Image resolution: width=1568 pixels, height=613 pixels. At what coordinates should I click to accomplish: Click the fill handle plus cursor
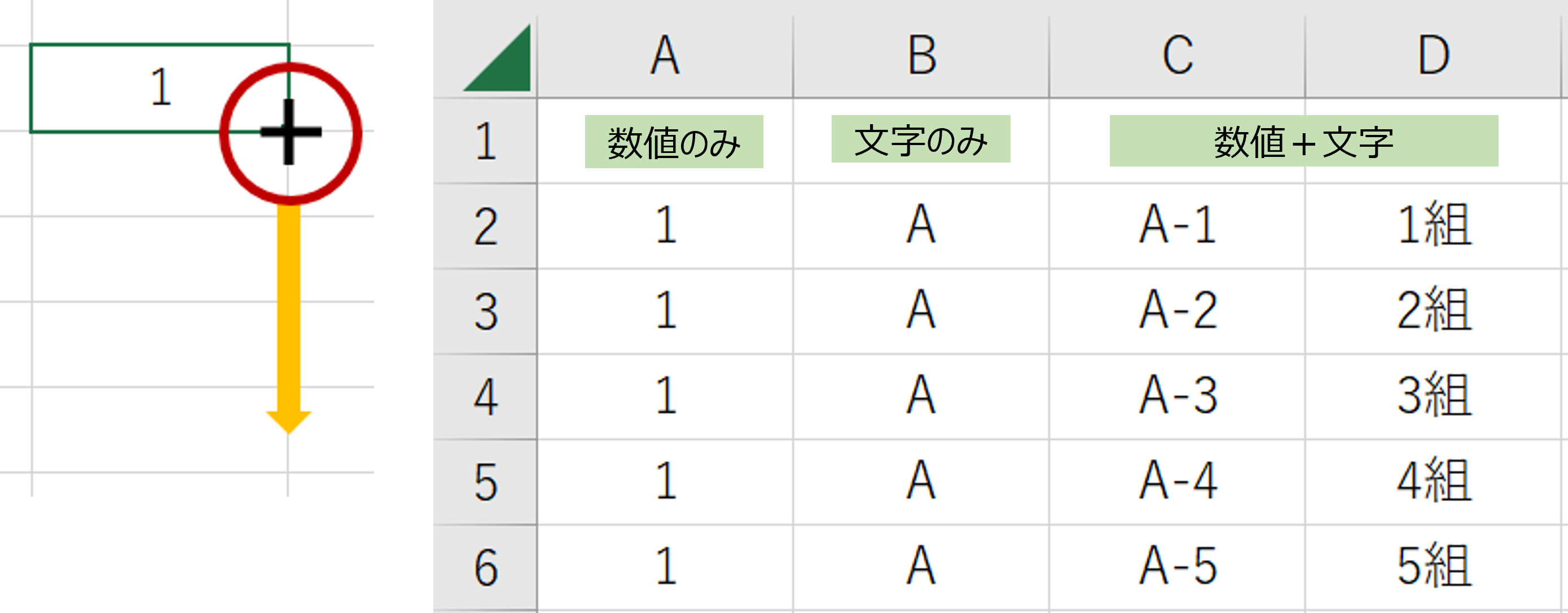(290, 132)
